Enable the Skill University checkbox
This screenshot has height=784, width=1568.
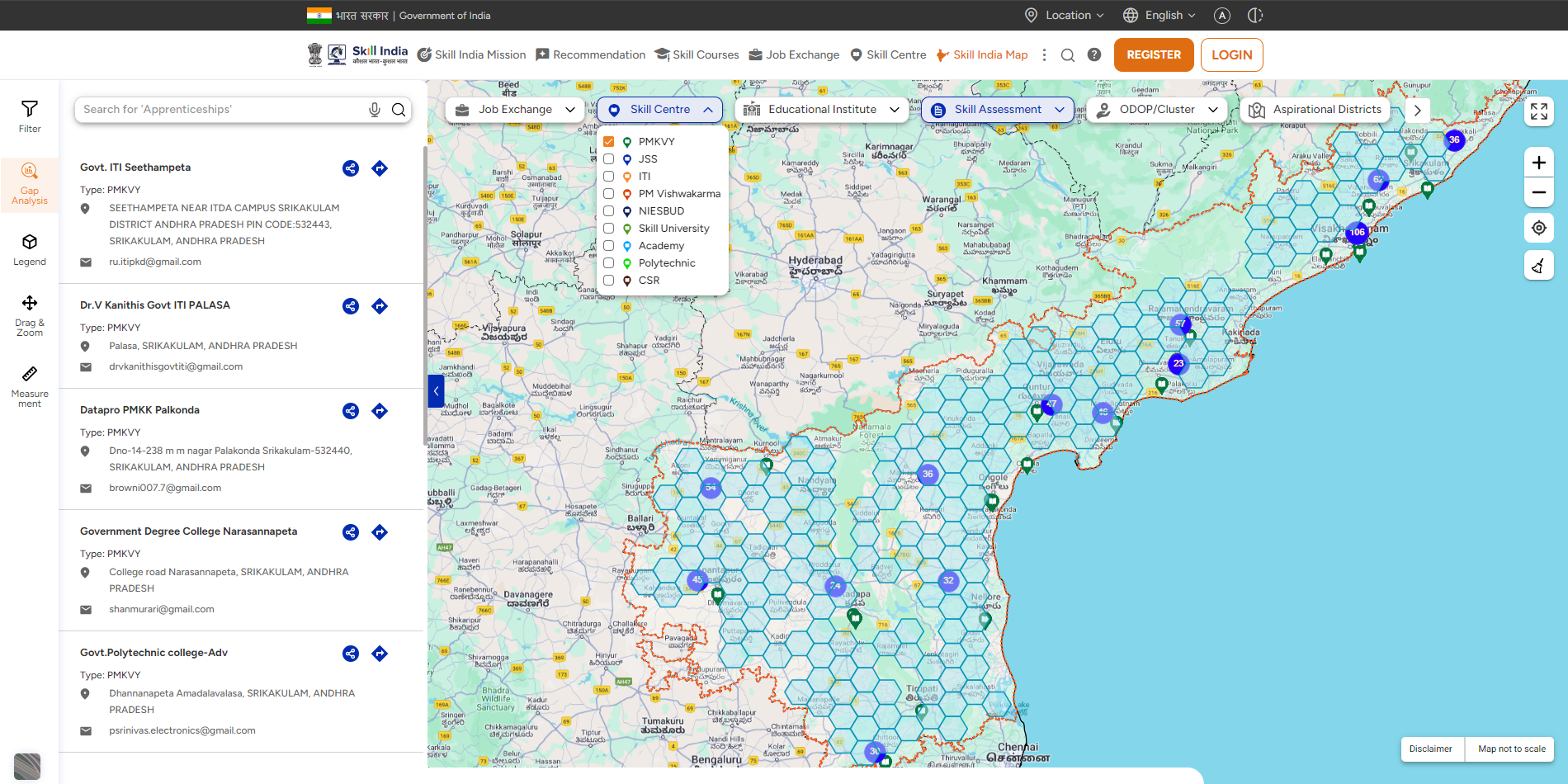(x=608, y=229)
